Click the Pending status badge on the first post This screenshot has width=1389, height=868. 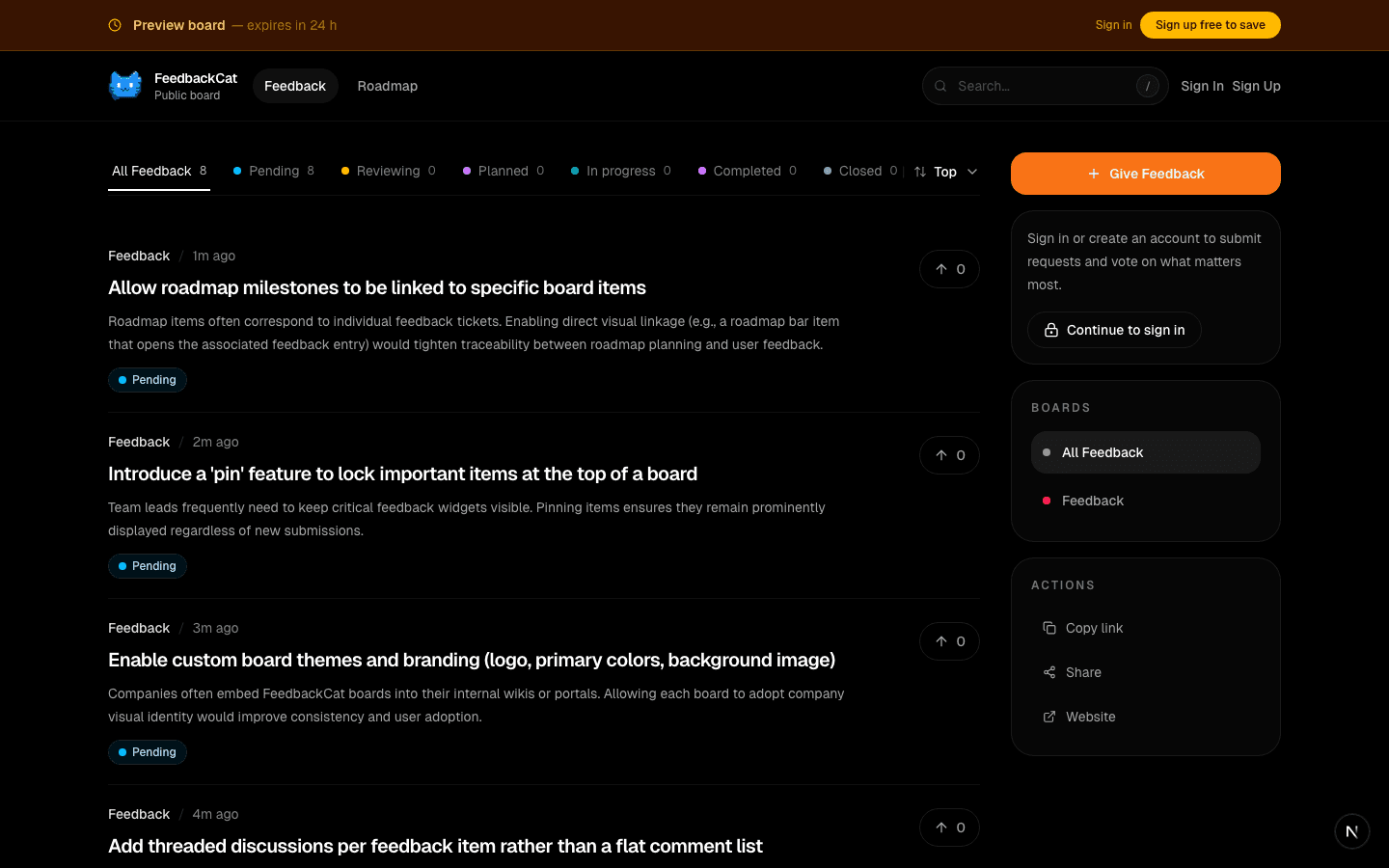147,380
